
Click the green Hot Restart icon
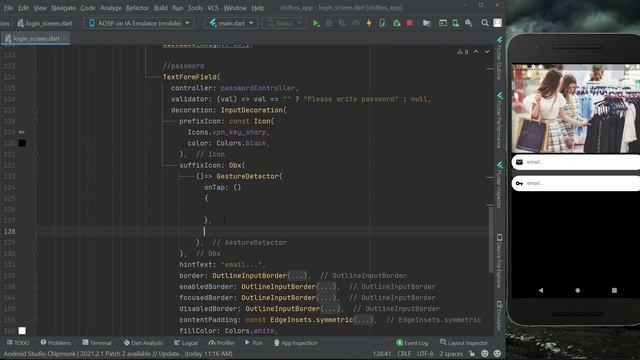click(396, 23)
